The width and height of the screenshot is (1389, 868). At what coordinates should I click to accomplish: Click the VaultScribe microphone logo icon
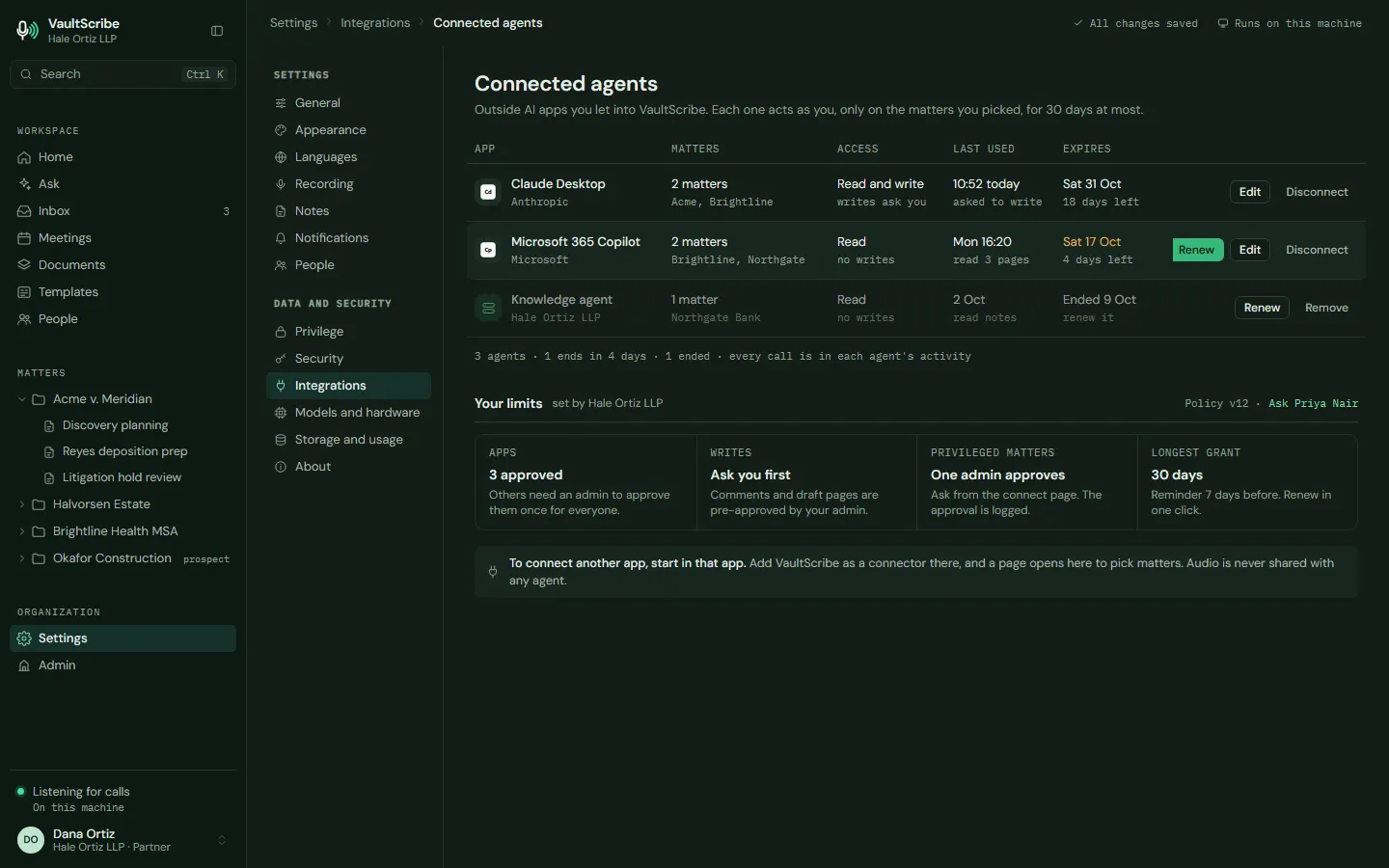point(27,31)
